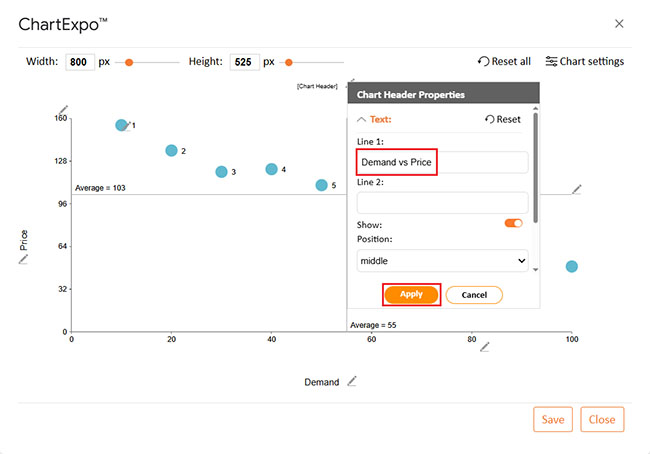Click the Chart Header Properties title bar

click(444, 93)
